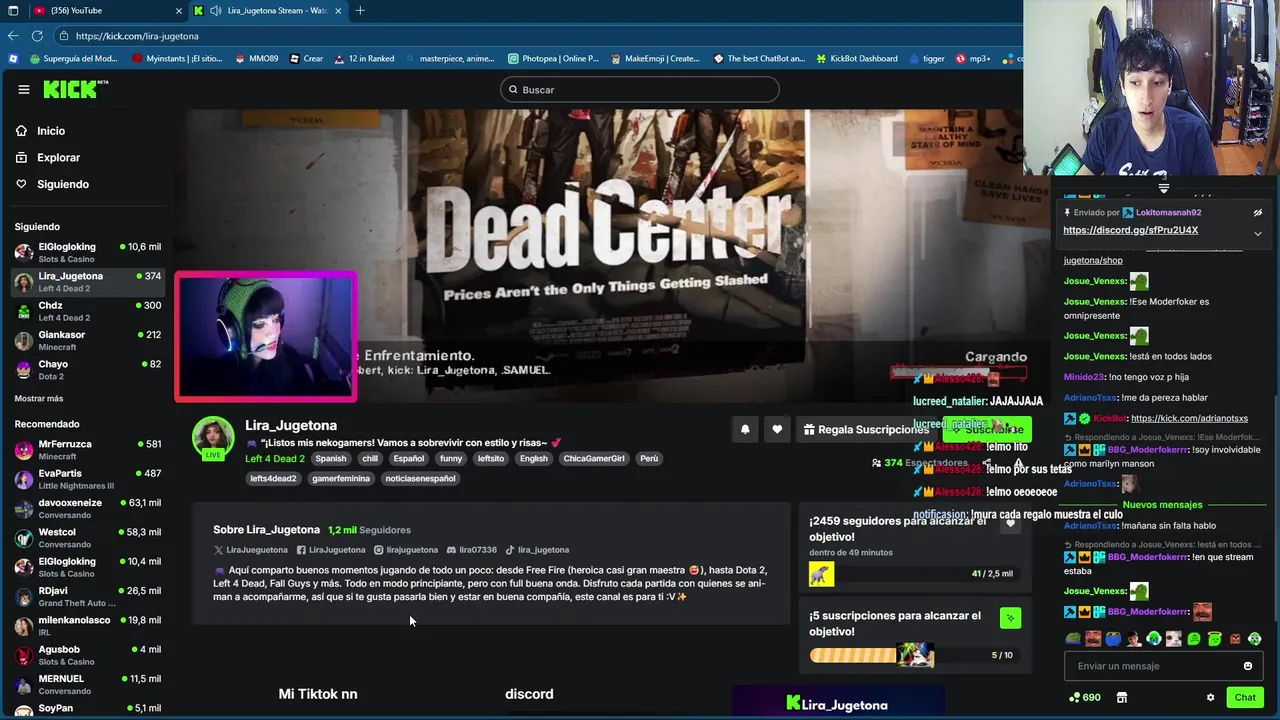1280x720 pixels.
Task: Select the Spanish tag
Action: (x=330, y=459)
